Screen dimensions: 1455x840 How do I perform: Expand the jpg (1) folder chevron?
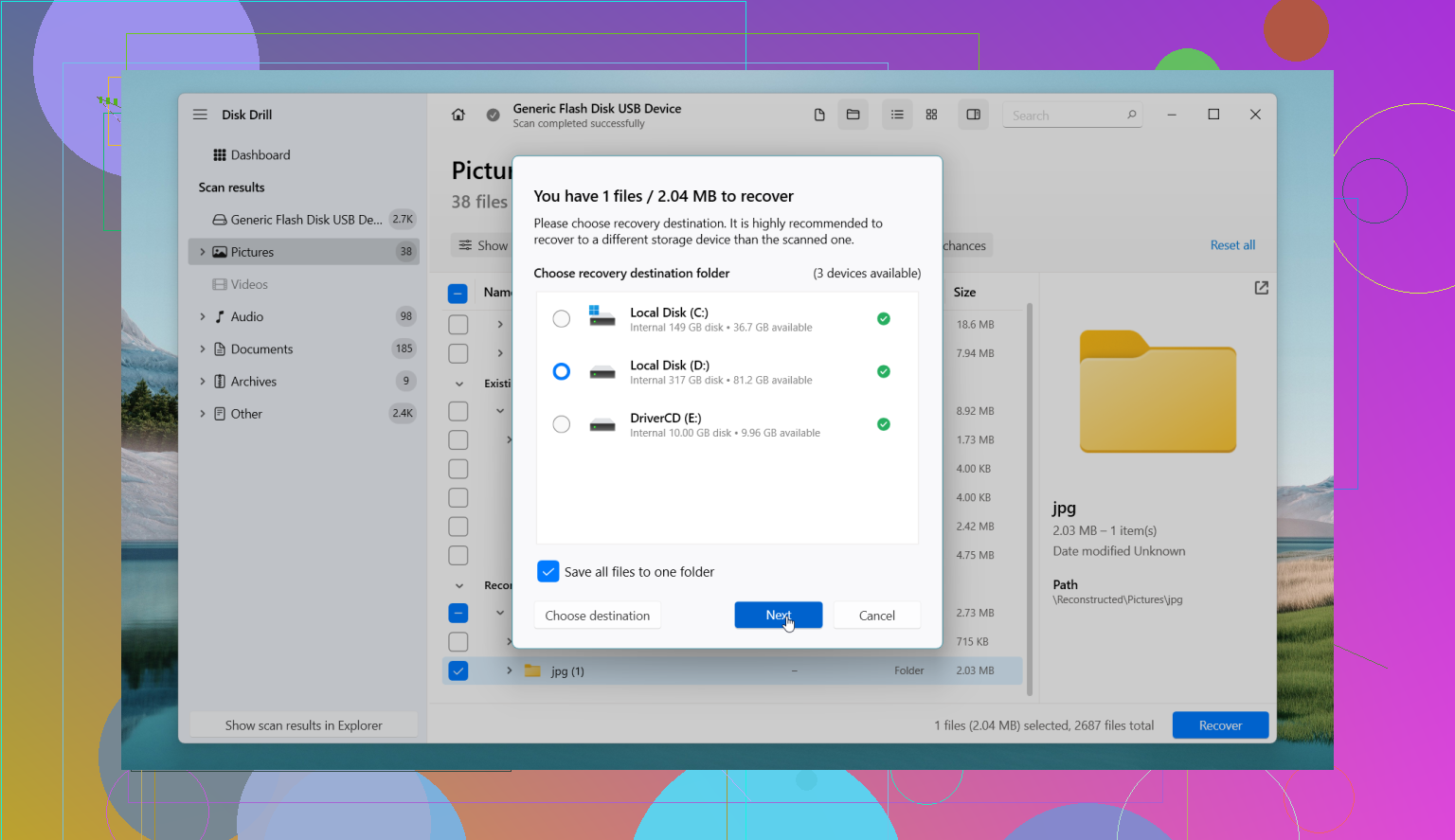[x=509, y=670]
